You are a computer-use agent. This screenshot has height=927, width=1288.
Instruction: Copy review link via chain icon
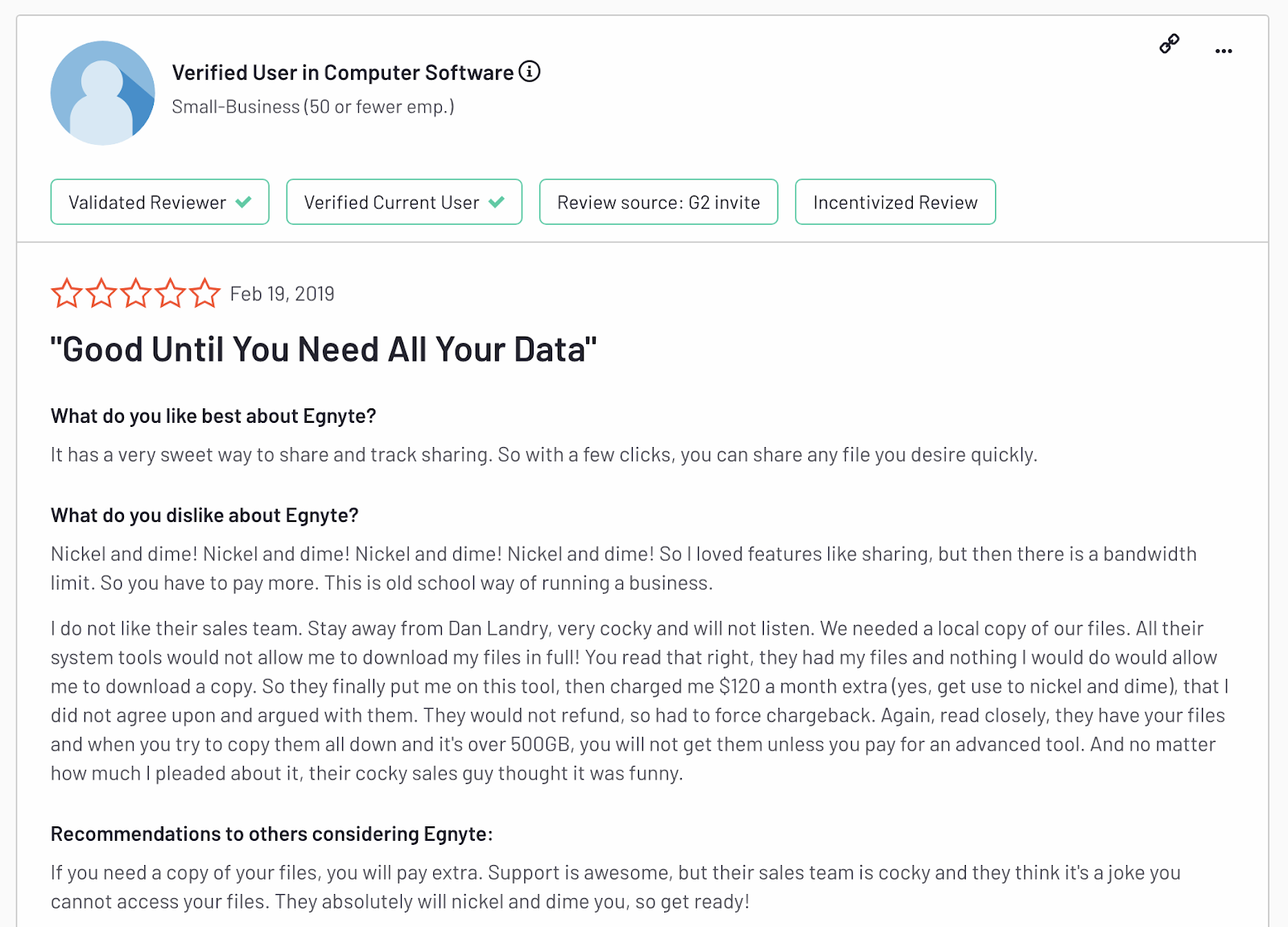coord(1169,44)
